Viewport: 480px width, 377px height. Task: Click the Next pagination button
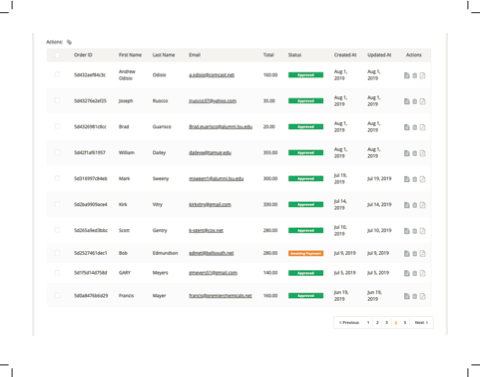pos(421,323)
